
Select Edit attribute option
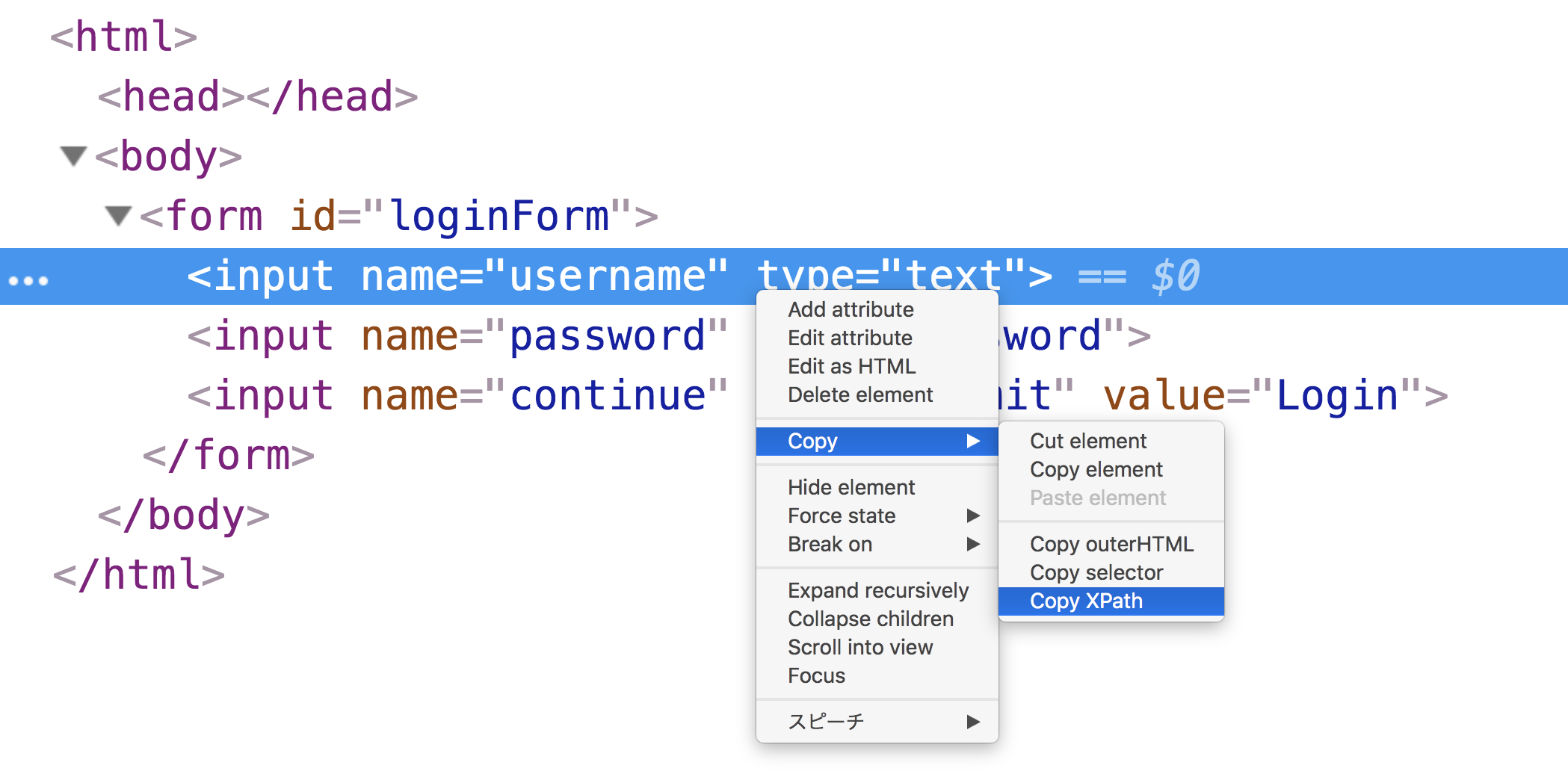[850, 338]
